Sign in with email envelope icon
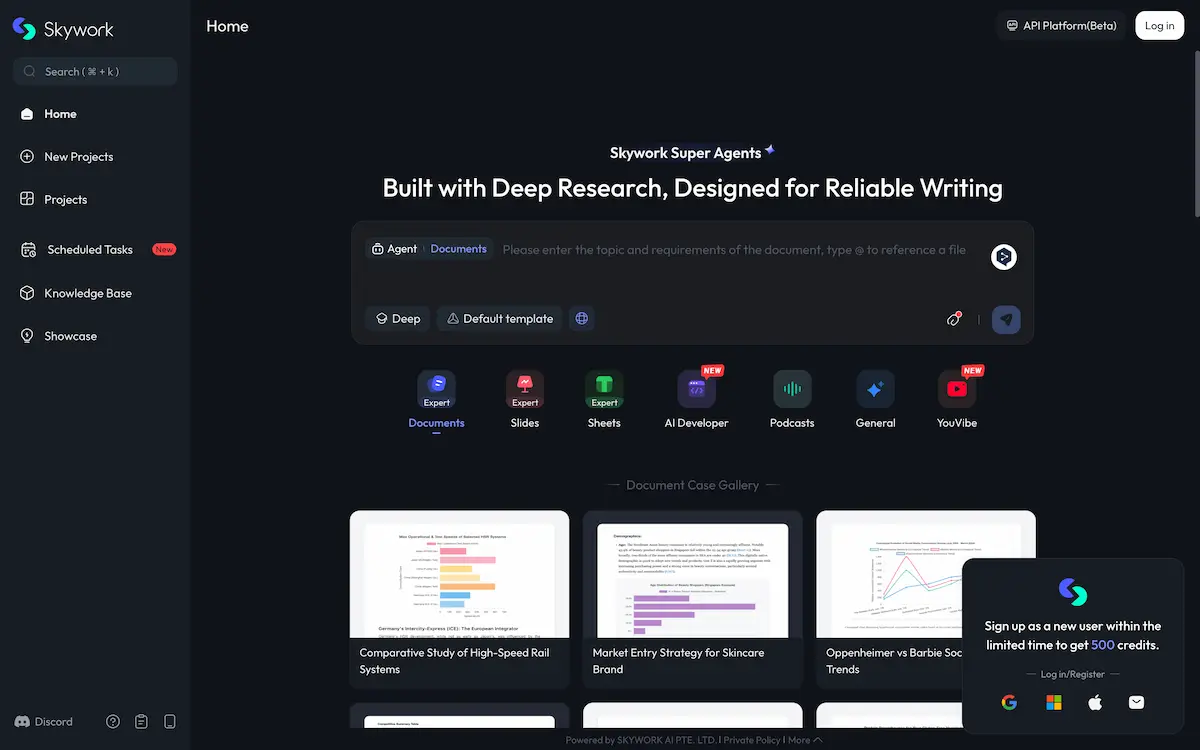This screenshot has height=750, width=1200. pyautogui.click(x=1136, y=702)
